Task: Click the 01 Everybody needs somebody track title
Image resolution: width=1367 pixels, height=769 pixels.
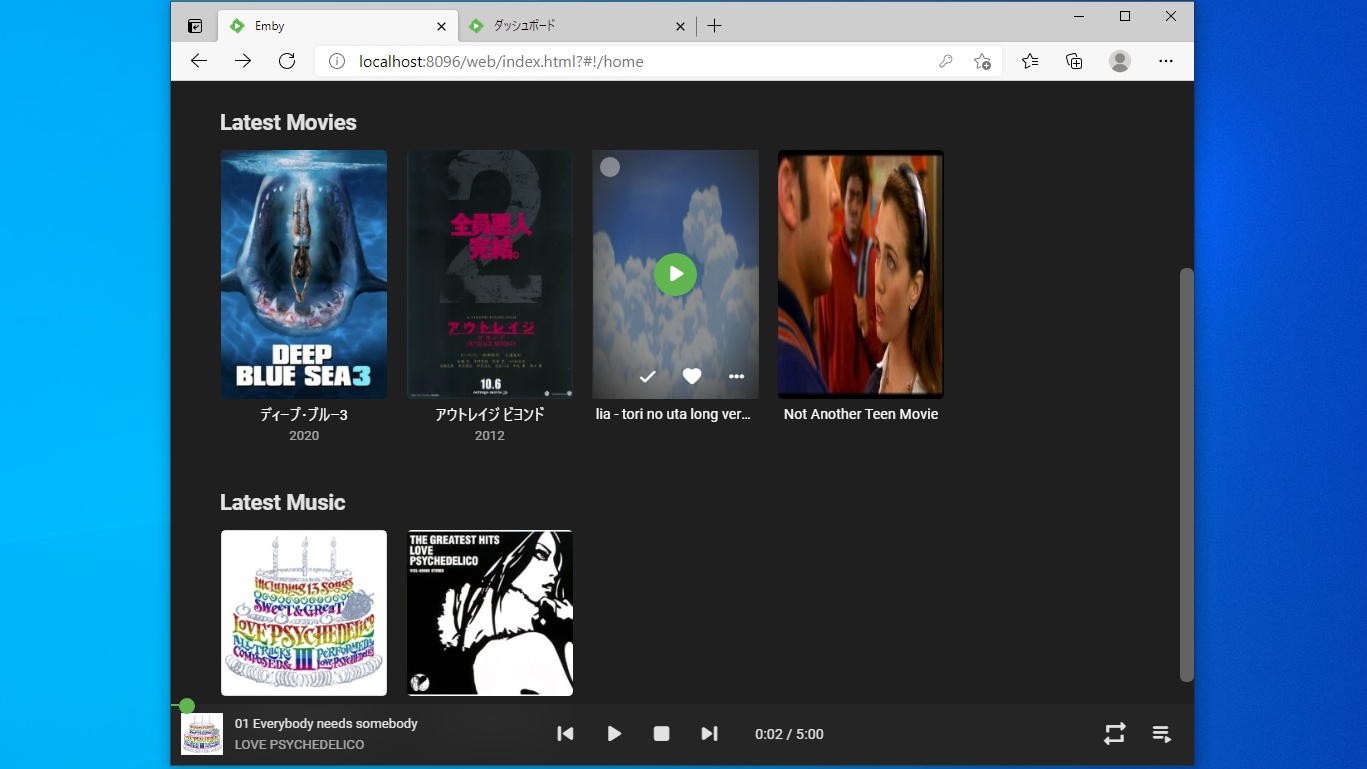Action: click(326, 723)
